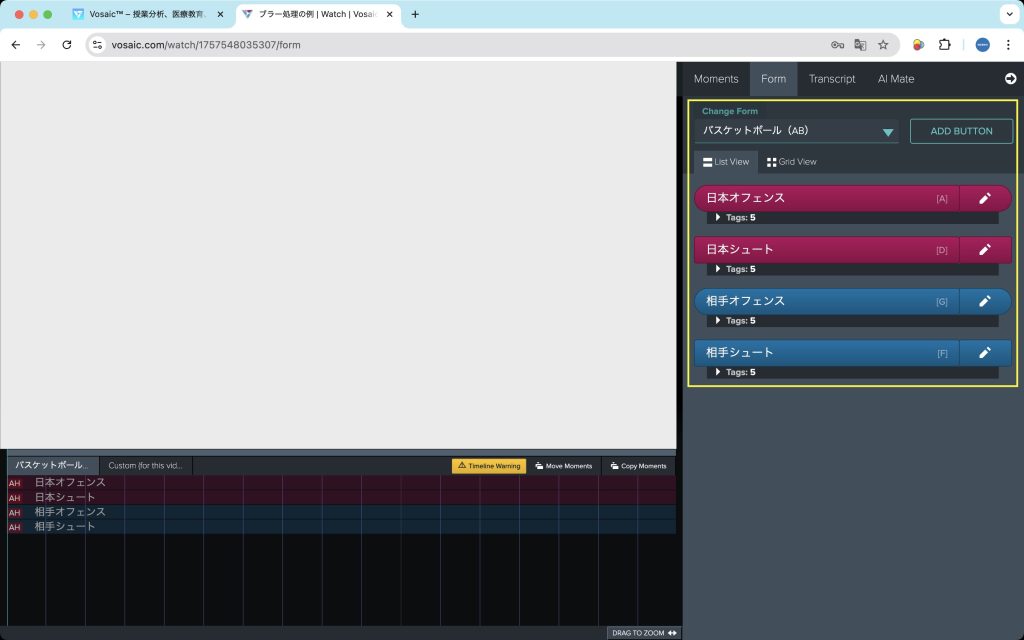Click the Timeline Warning indicator
Screen dimensions: 1024x640
489,466
